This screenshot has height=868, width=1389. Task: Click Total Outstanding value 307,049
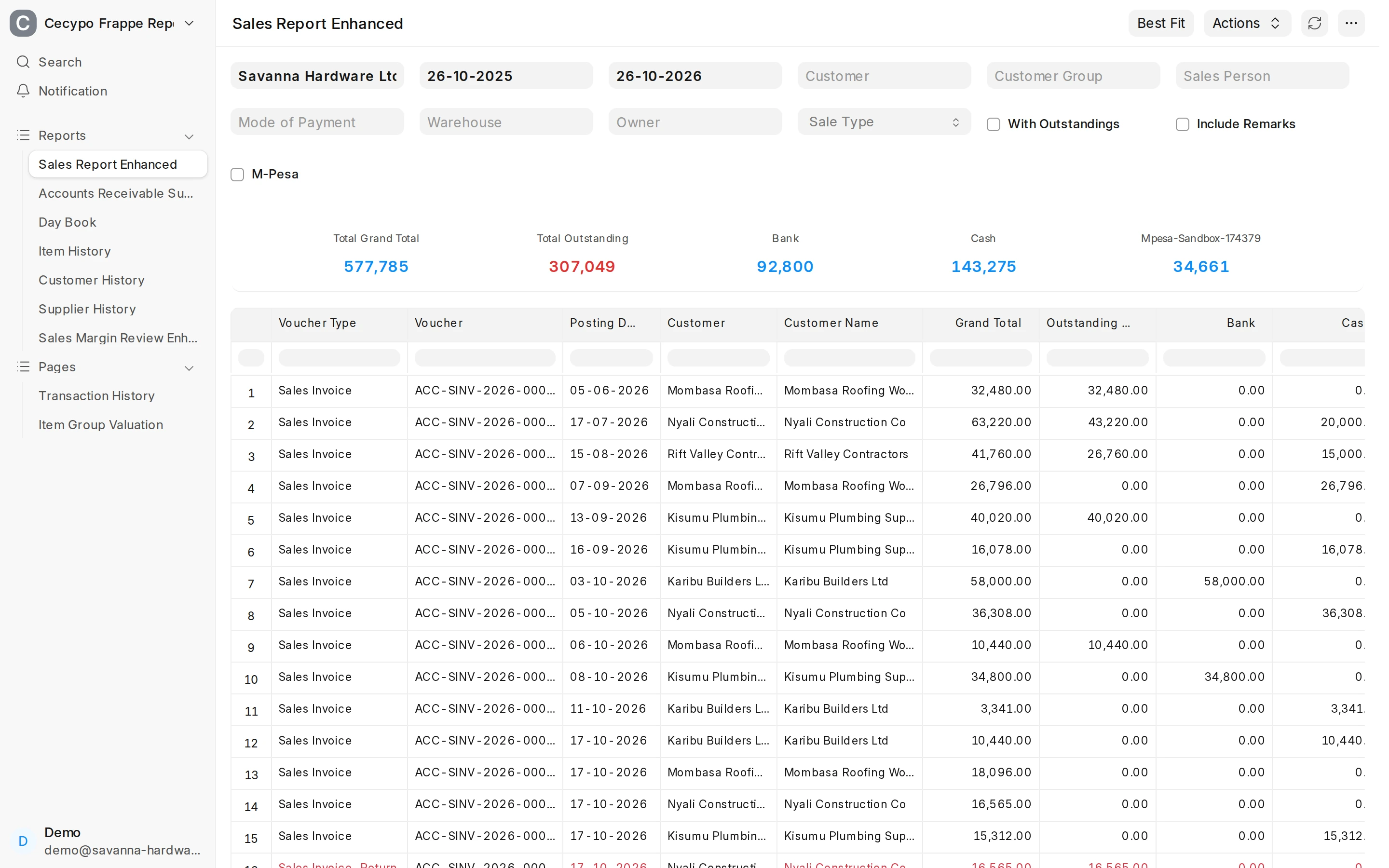[582, 266]
